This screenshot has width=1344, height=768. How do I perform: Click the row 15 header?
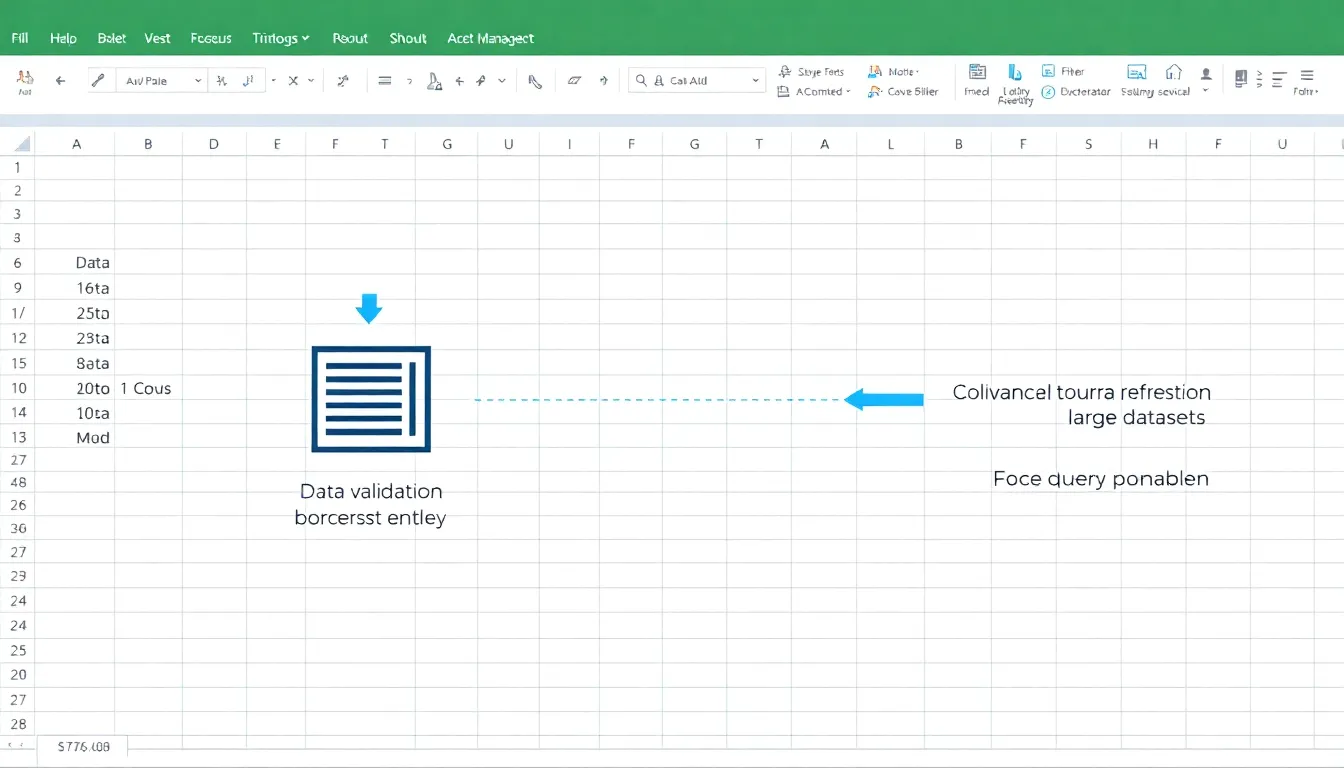point(18,363)
